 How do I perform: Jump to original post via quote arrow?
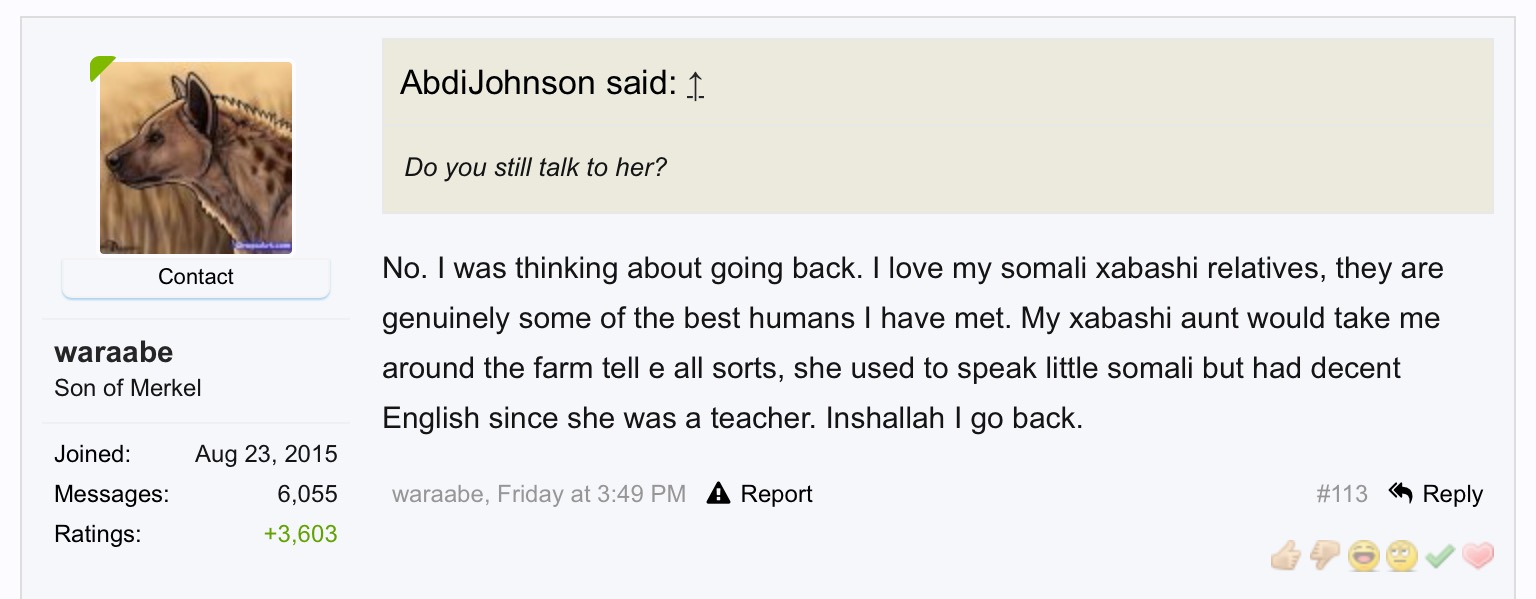tap(696, 86)
